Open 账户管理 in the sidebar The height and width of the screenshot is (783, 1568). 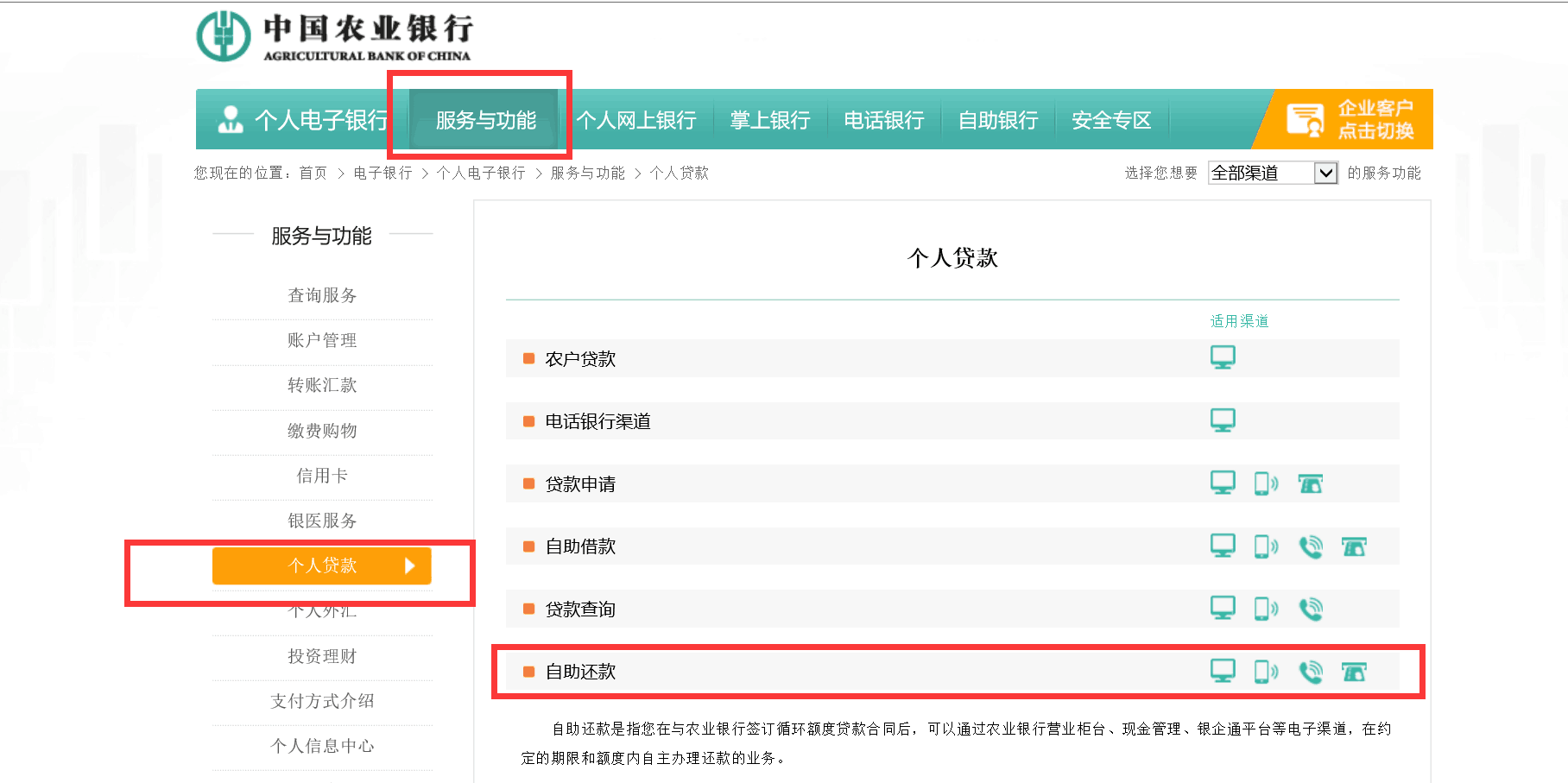[x=322, y=340]
